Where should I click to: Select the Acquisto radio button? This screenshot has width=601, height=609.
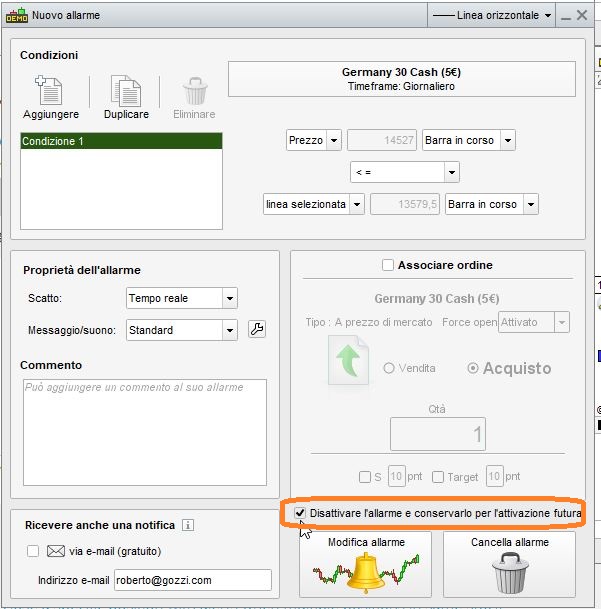[473, 368]
